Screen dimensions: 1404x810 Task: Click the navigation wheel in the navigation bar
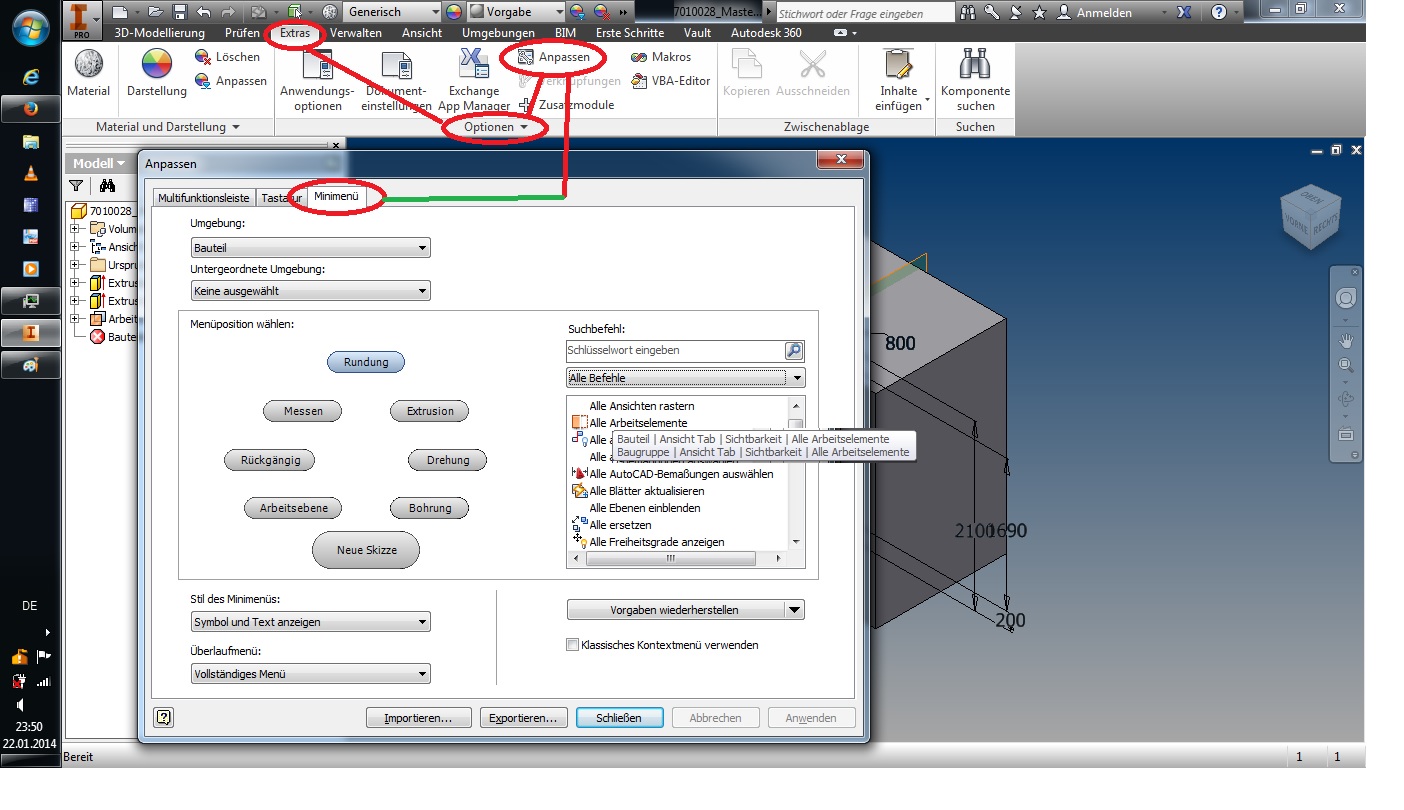click(1346, 298)
